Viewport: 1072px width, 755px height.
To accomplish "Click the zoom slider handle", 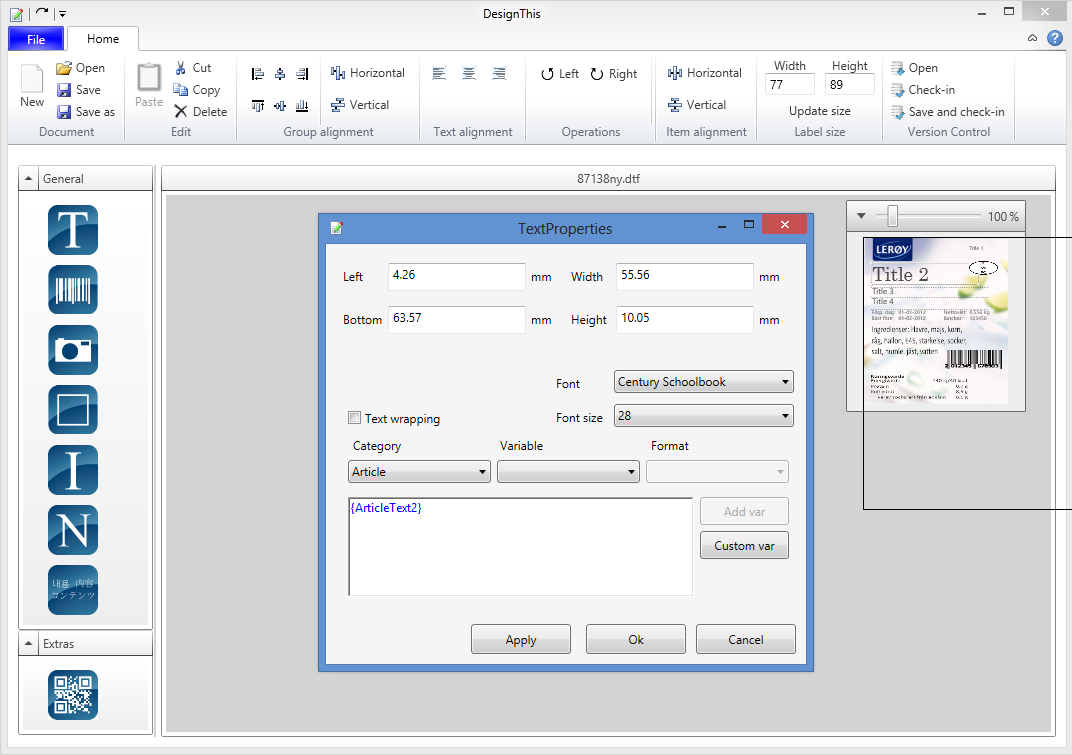I will pyautogui.click(x=892, y=216).
